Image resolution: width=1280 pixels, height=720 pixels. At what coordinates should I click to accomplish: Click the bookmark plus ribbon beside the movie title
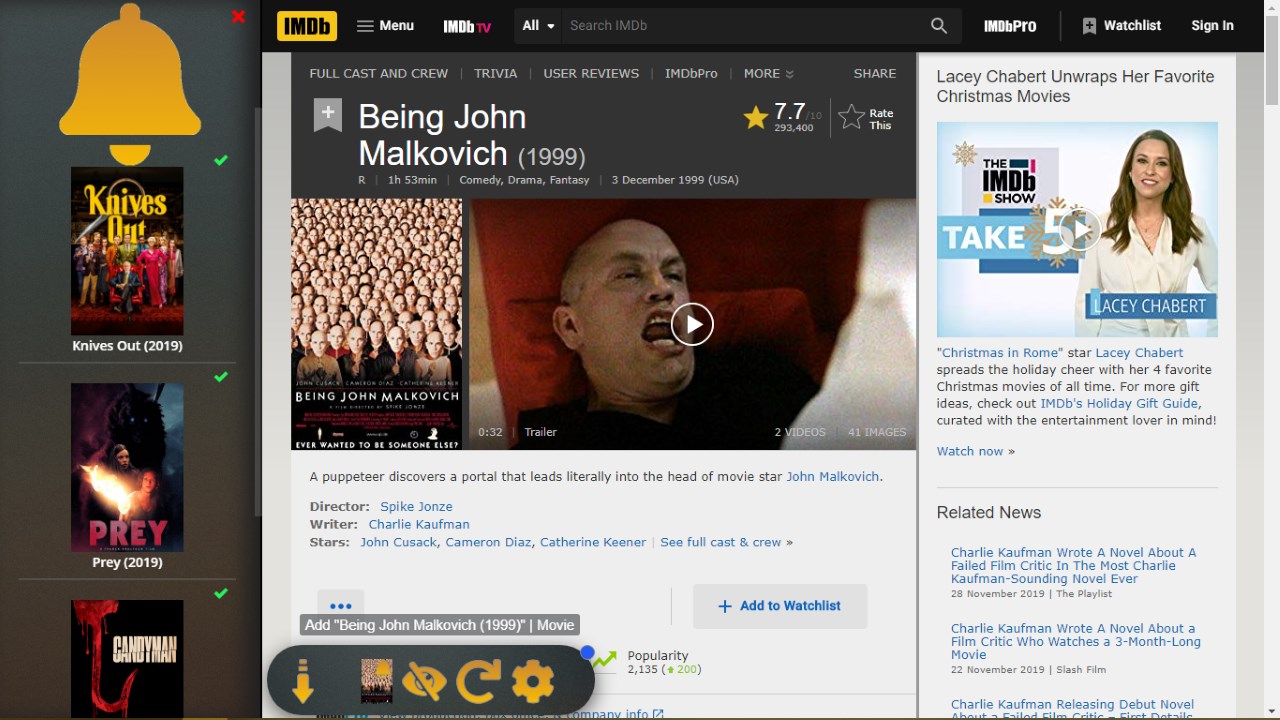coord(328,115)
